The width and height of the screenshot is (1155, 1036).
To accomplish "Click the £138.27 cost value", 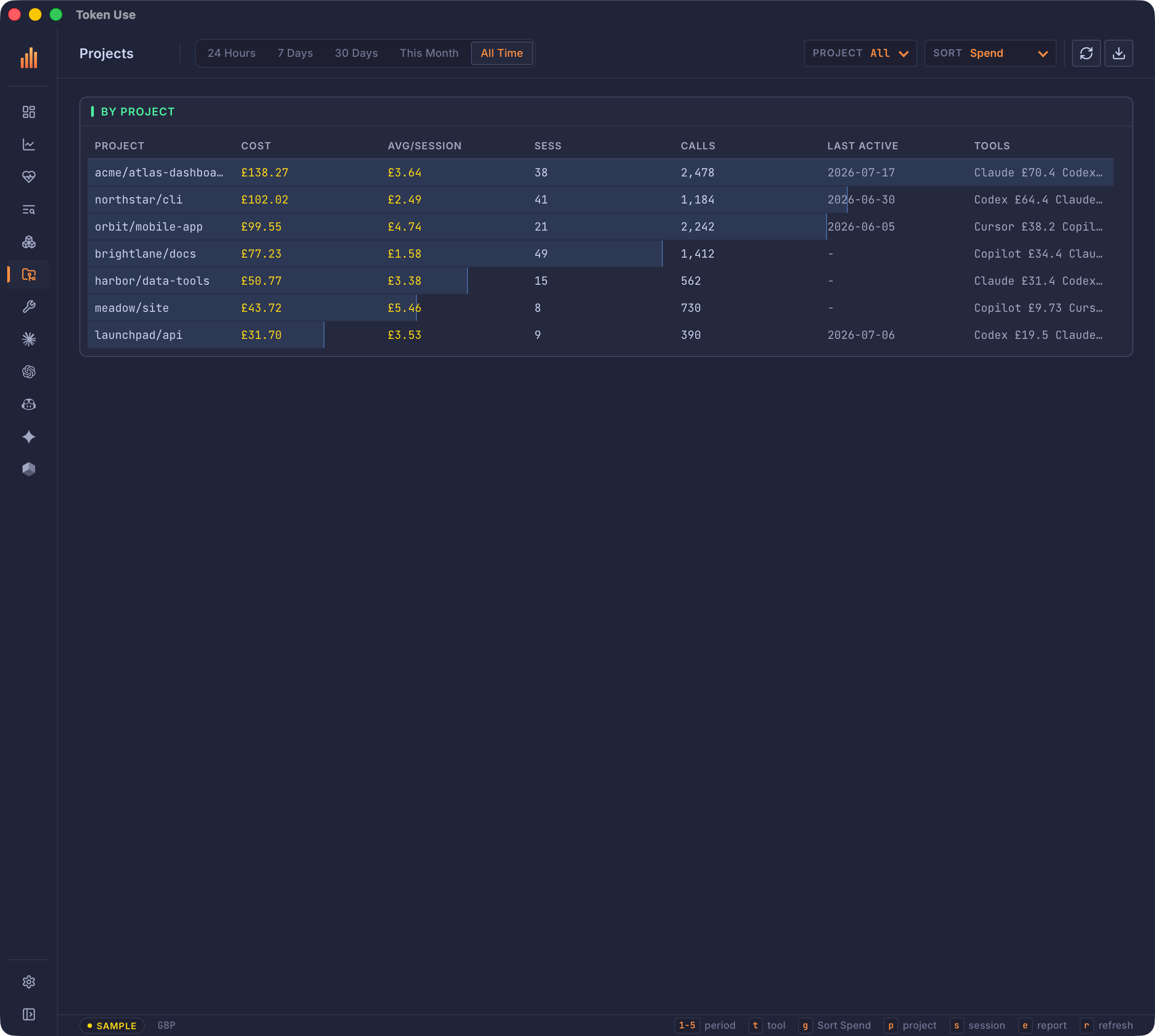I will pos(265,172).
